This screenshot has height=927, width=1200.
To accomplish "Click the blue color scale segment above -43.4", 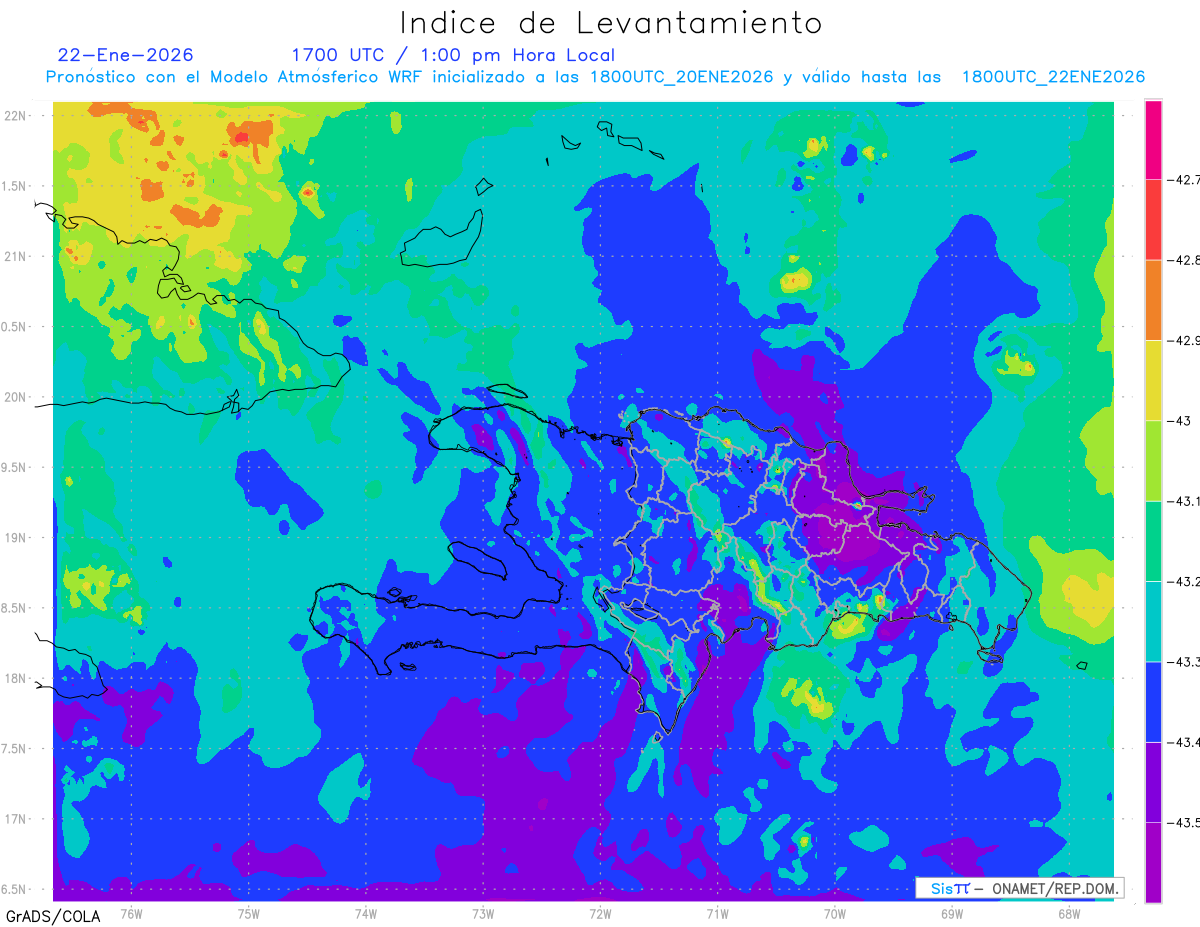I will 1153,702.
